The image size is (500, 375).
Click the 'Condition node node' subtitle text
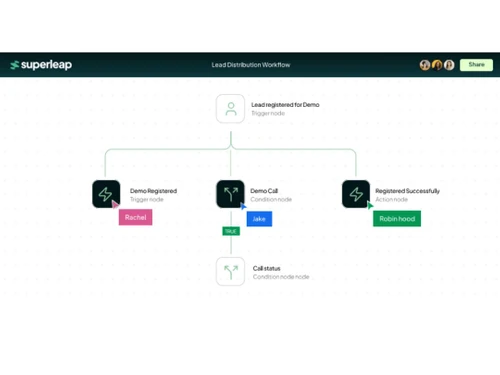281,277
